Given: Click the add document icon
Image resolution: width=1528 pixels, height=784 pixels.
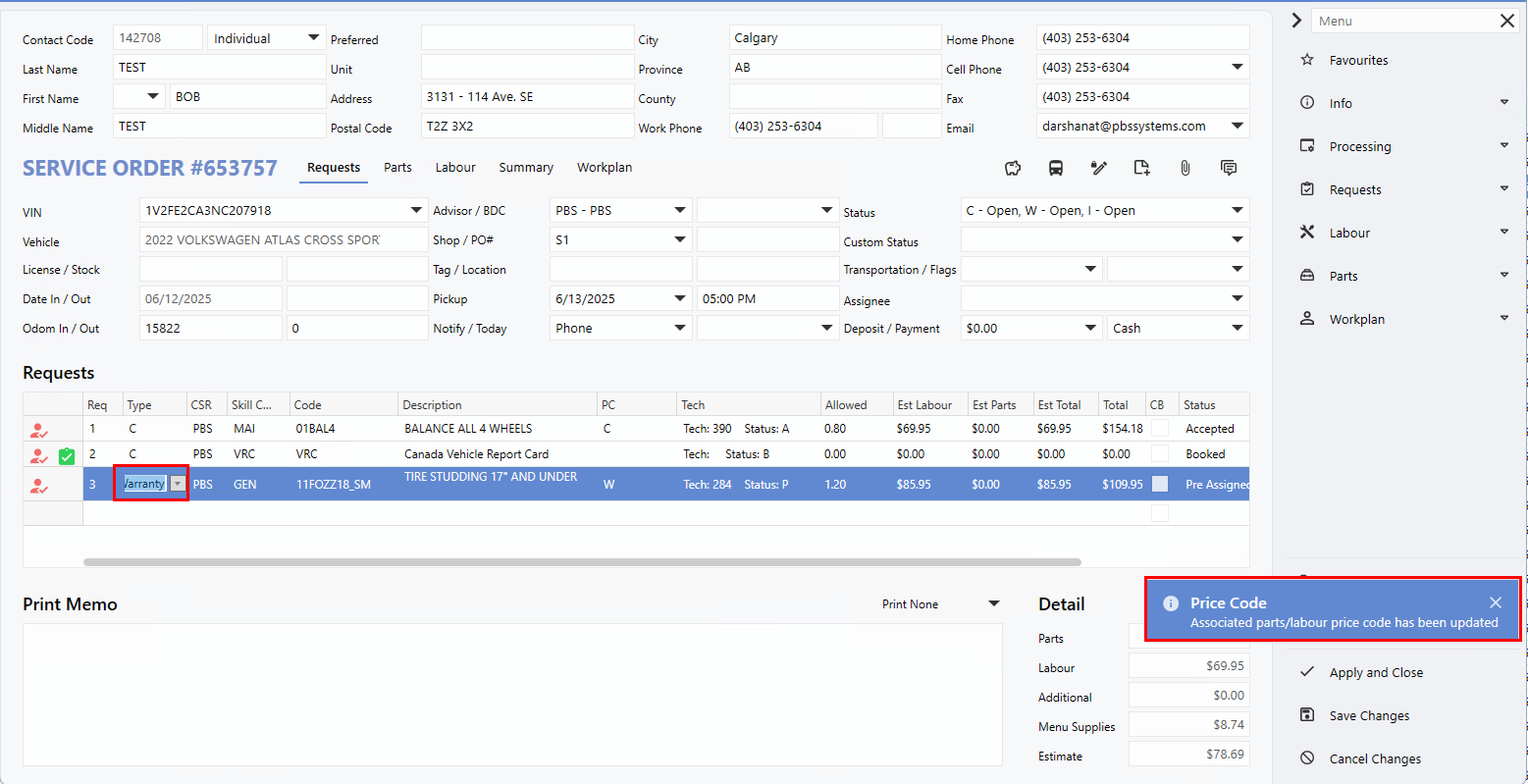Looking at the screenshot, I should point(1141,168).
